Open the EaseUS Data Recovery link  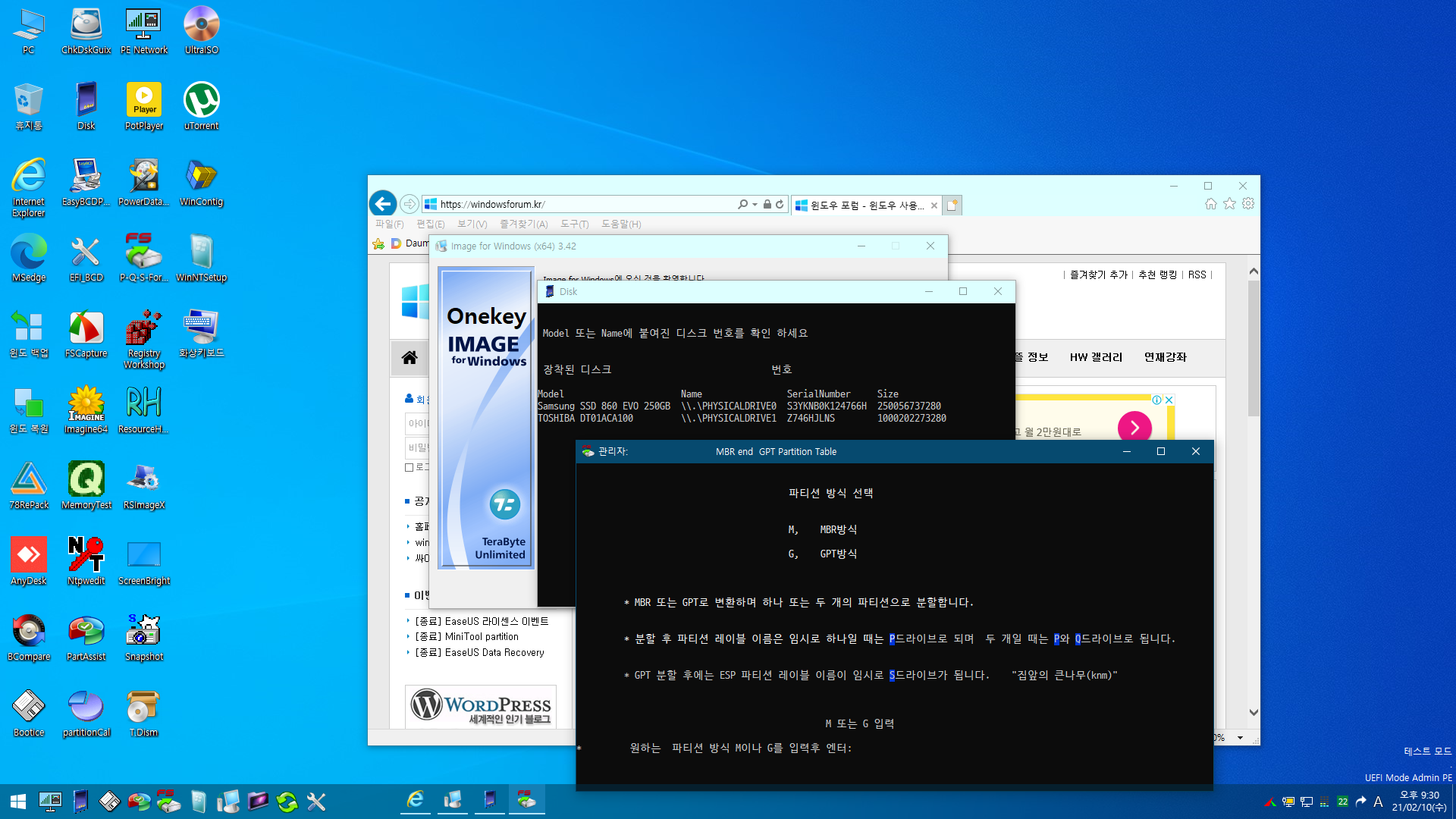(479, 652)
